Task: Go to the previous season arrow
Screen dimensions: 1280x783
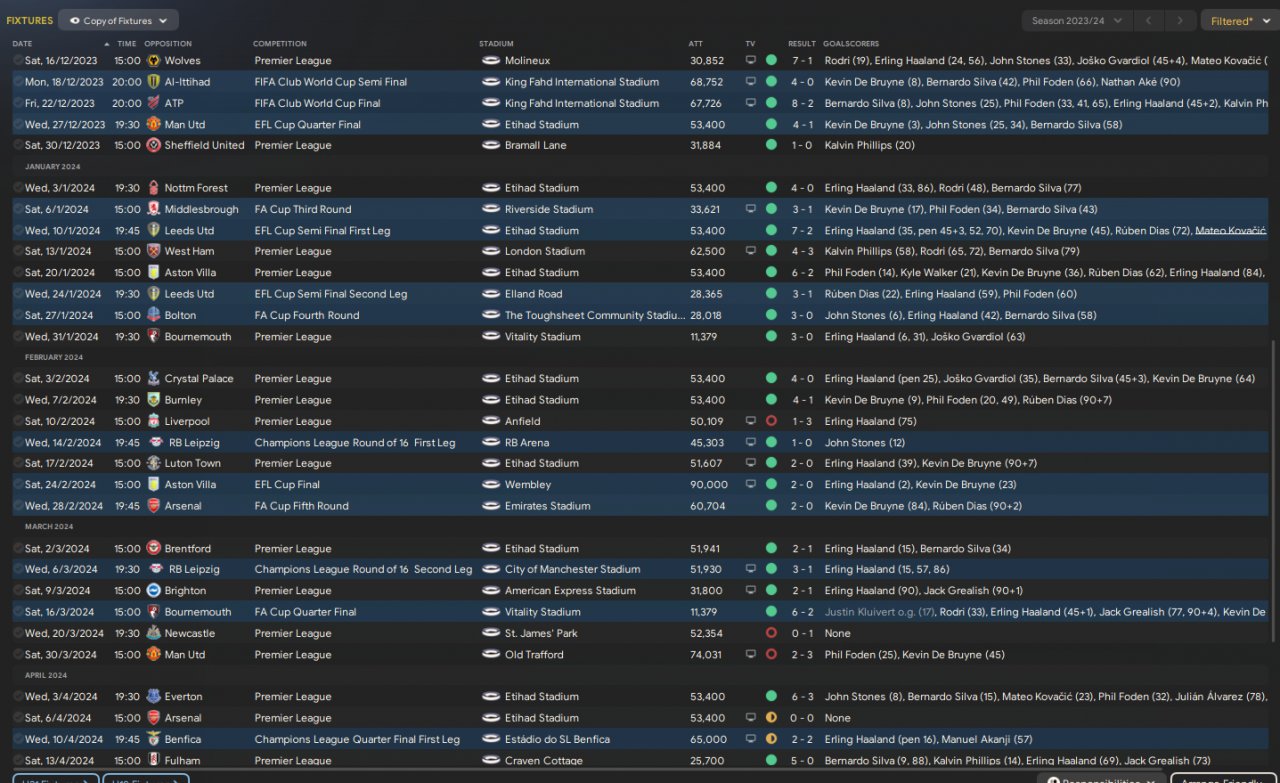Action: [x=1149, y=20]
